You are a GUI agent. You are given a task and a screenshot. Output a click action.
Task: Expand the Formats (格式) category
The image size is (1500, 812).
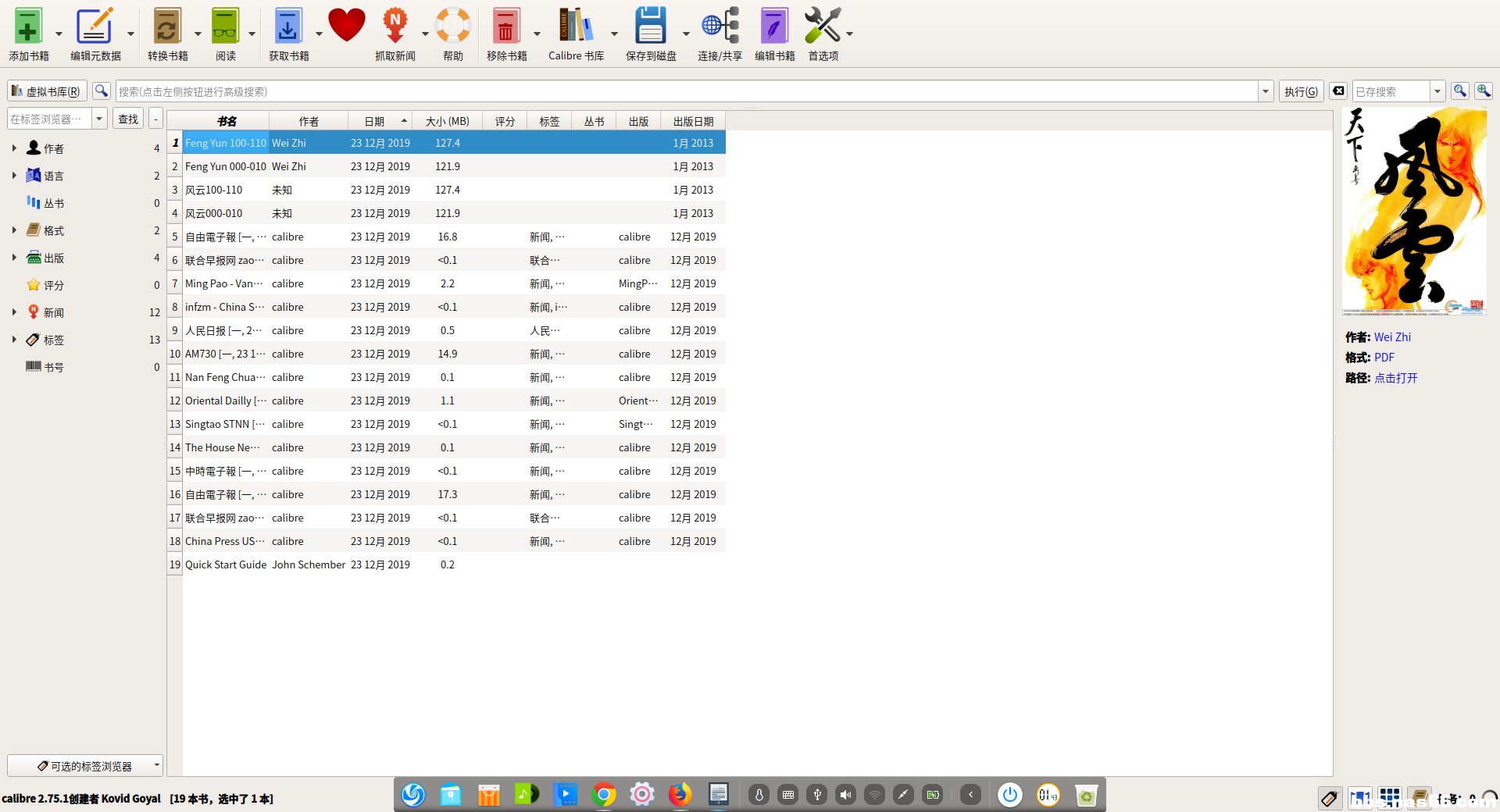tap(14, 230)
